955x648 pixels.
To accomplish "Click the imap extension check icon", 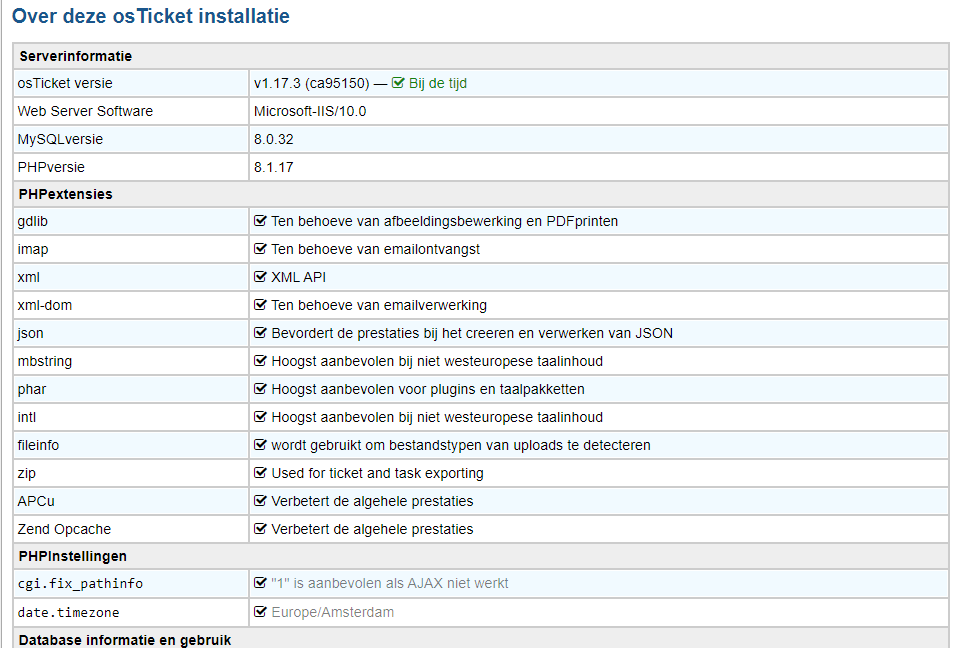I will coord(260,249).
